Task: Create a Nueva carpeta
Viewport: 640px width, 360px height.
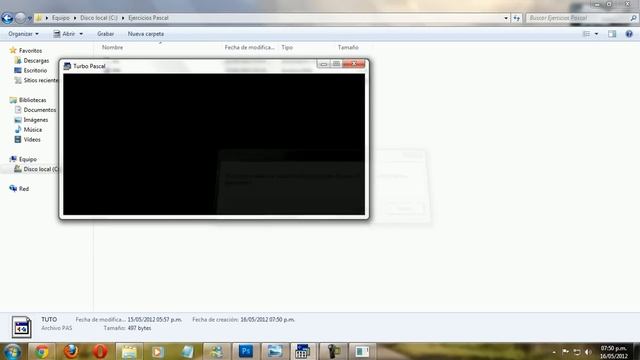Action: 146,34
